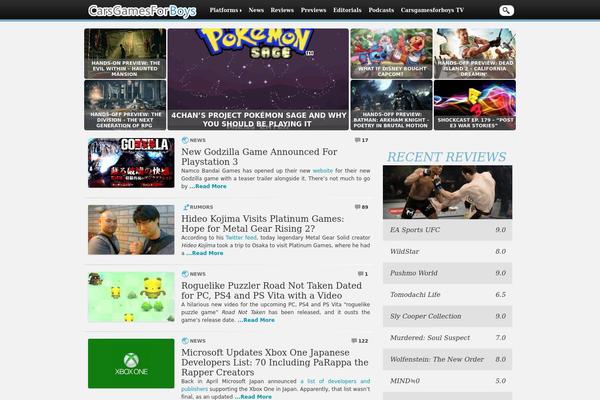Open the Shockcast Ep. 179 E3 tile
This screenshot has height=400, width=600.
(x=475, y=105)
